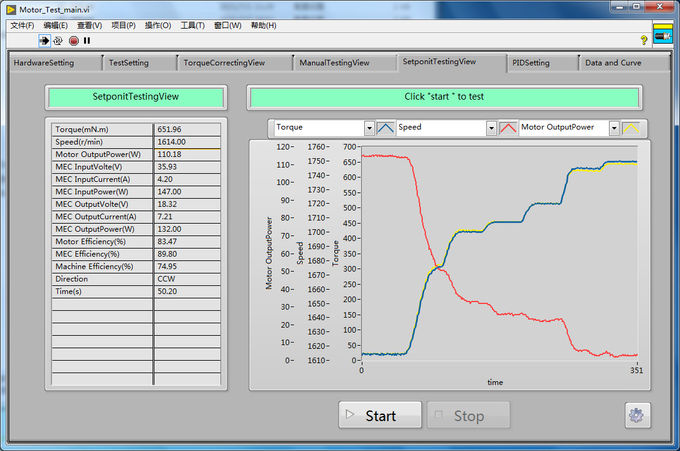Open the PIDSetting tab
Viewport: 680px width, 451px height.
[530, 63]
